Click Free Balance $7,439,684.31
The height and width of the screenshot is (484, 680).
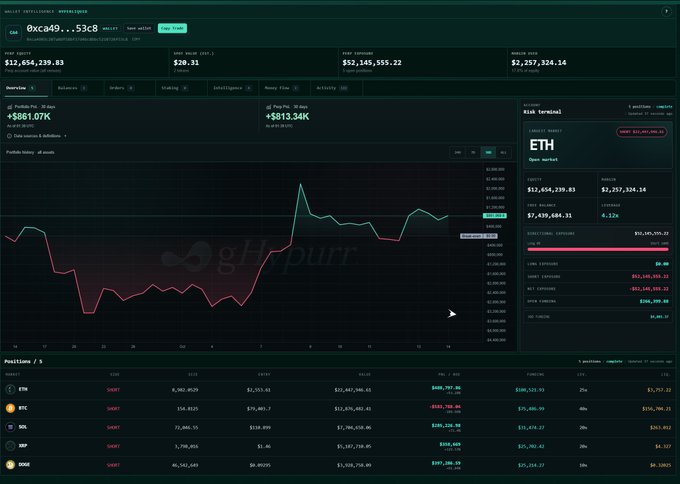(549, 216)
